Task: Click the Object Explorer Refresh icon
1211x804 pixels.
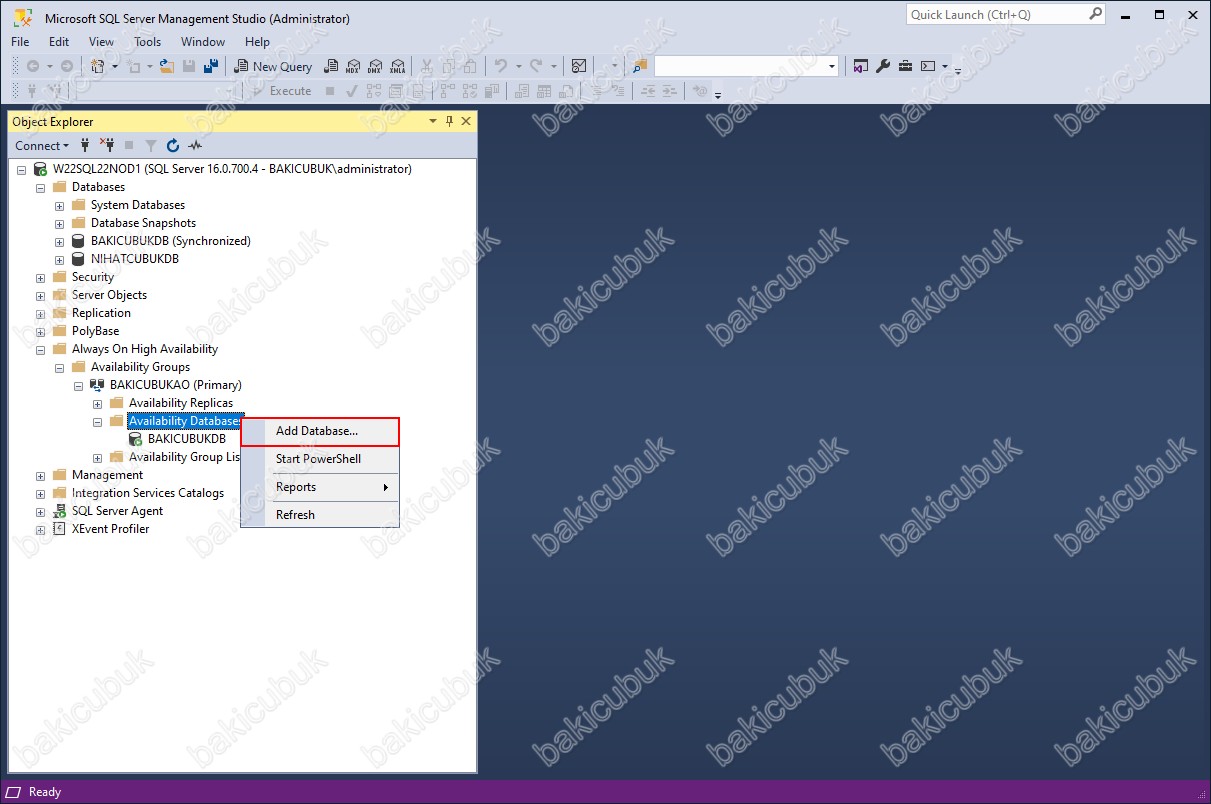Action: (x=173, y=145)
